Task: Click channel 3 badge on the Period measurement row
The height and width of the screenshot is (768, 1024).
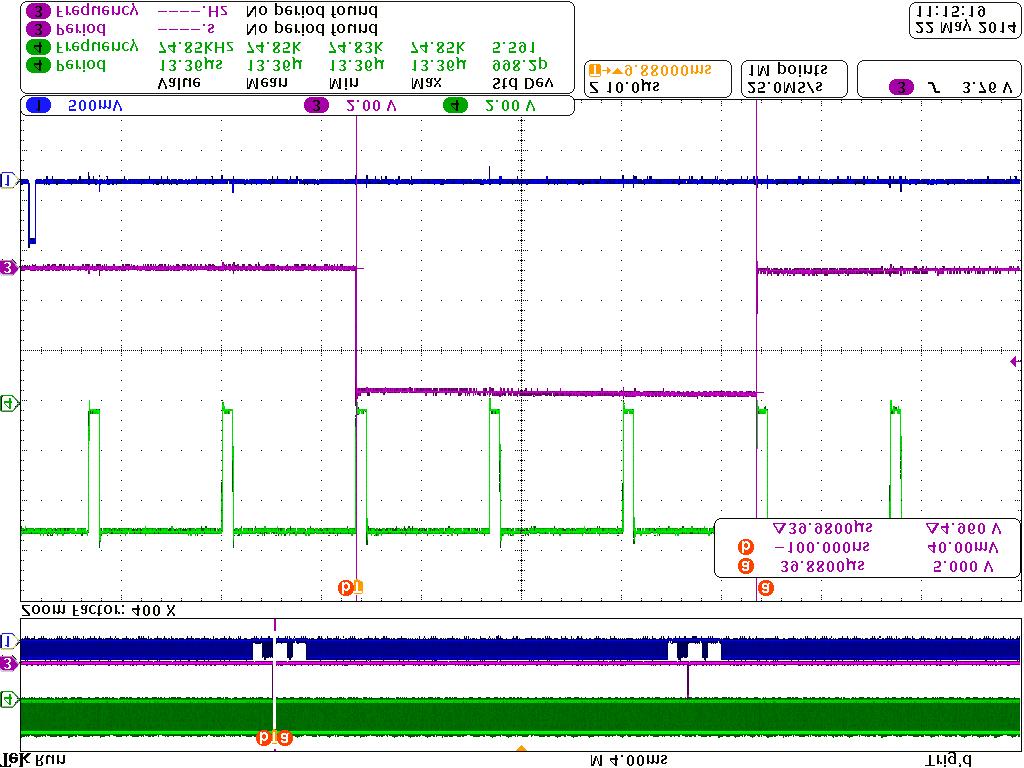Action: [x=39, y=29]
